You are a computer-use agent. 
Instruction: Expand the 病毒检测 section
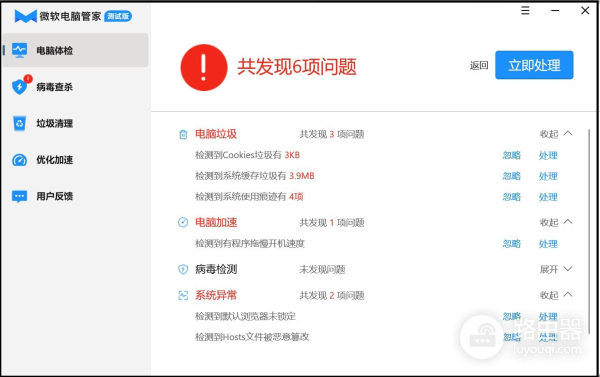point(556,269)
